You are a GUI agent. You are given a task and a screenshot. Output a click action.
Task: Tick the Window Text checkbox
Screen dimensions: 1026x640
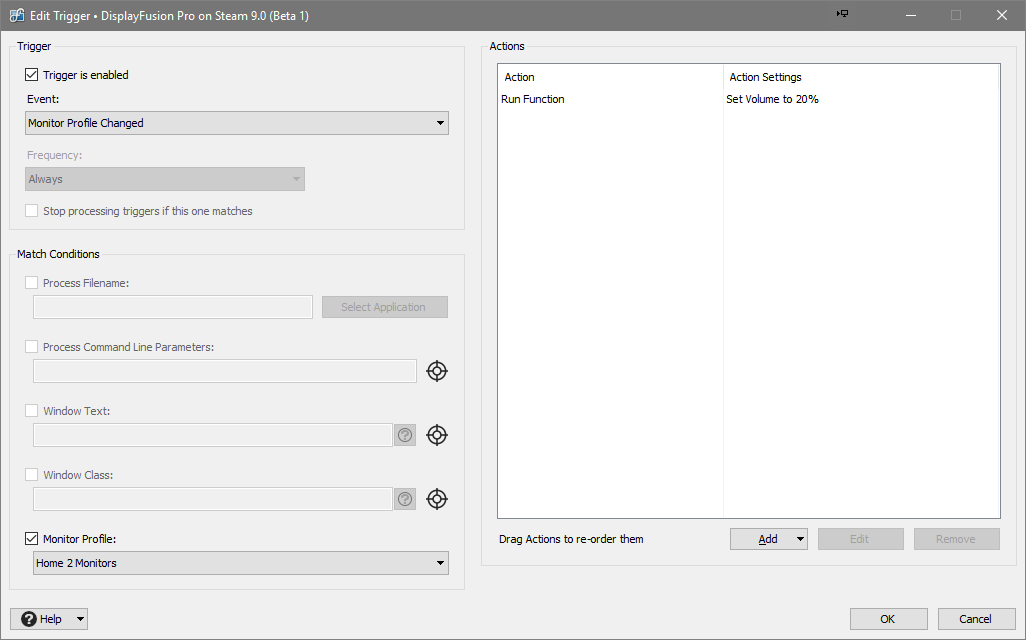[32, 411]
